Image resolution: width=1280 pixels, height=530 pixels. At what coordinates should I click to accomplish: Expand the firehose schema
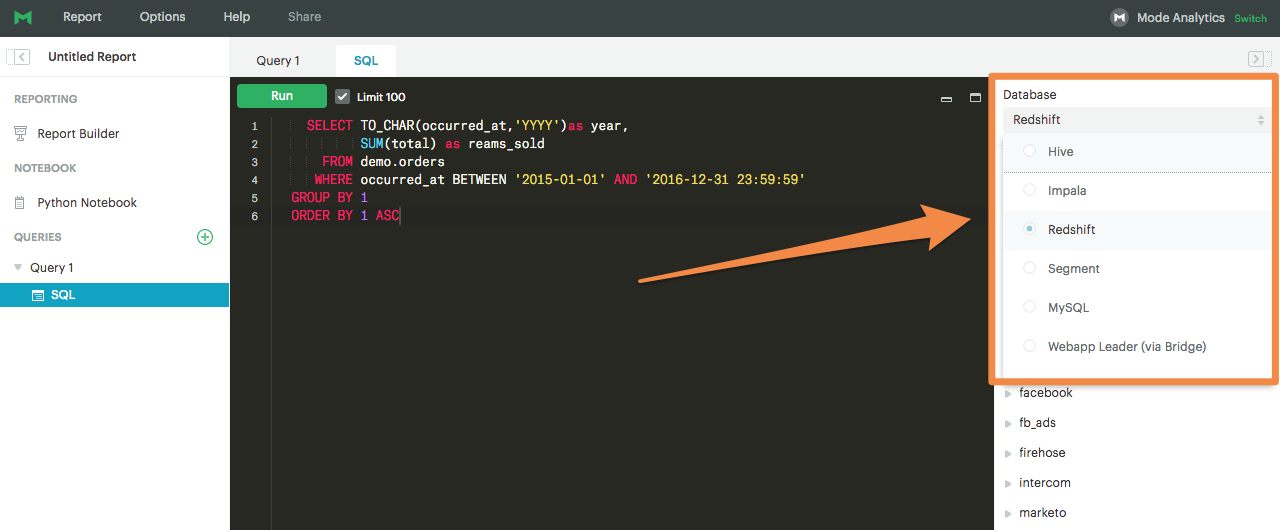tap(1008, 454)
